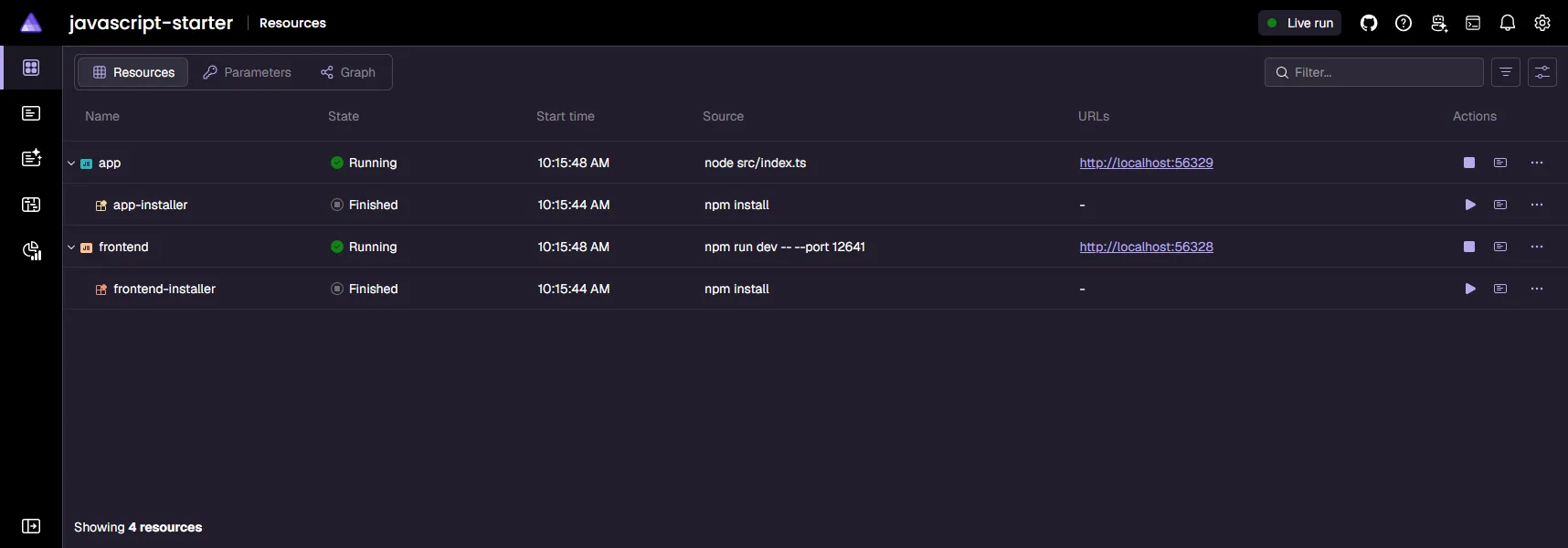Open the terminal window icon in header
Image resolution: width=1568 pixels, height=548 pixels.
point(1473,23)
